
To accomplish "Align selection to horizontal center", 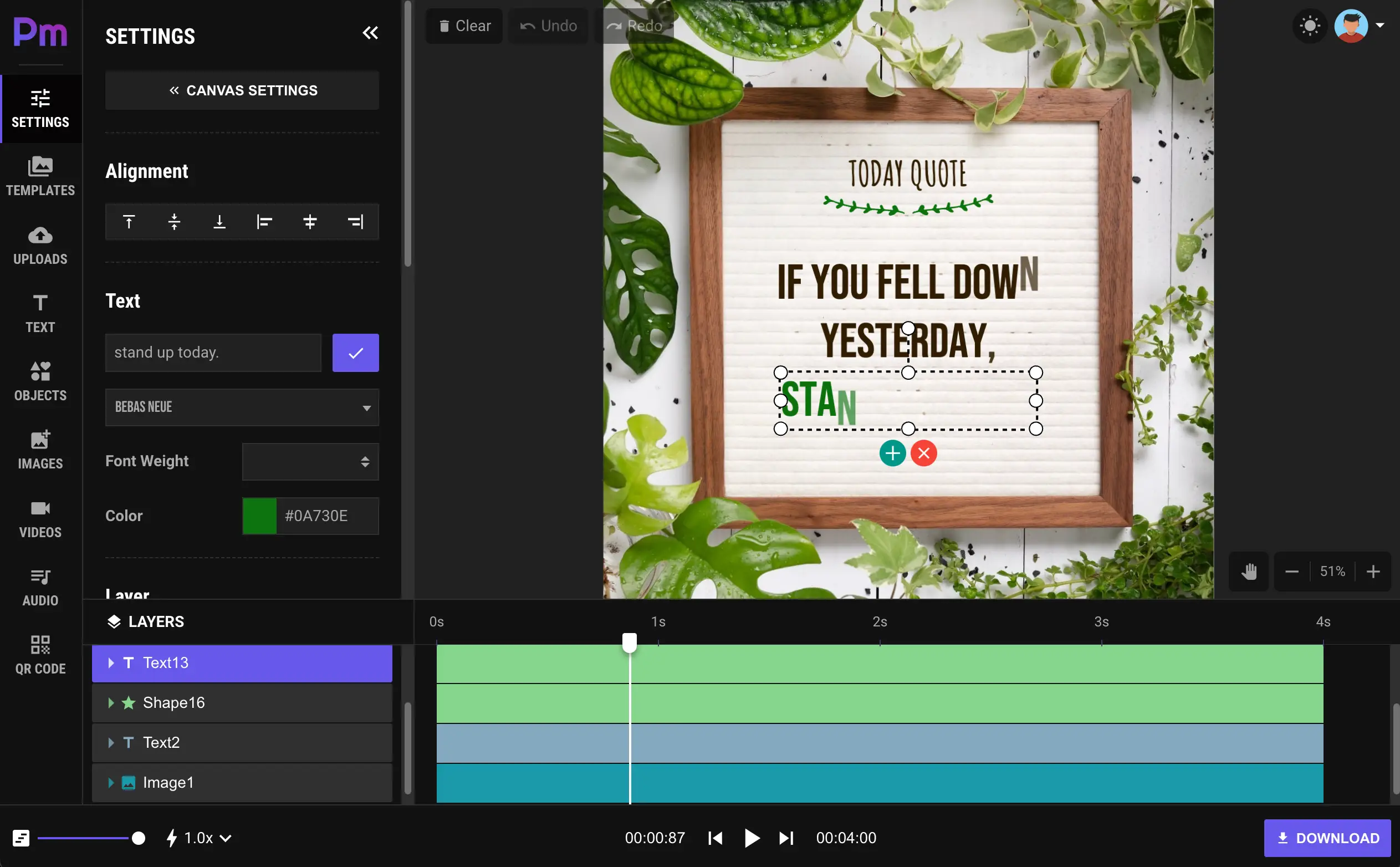I will (310, 221).
